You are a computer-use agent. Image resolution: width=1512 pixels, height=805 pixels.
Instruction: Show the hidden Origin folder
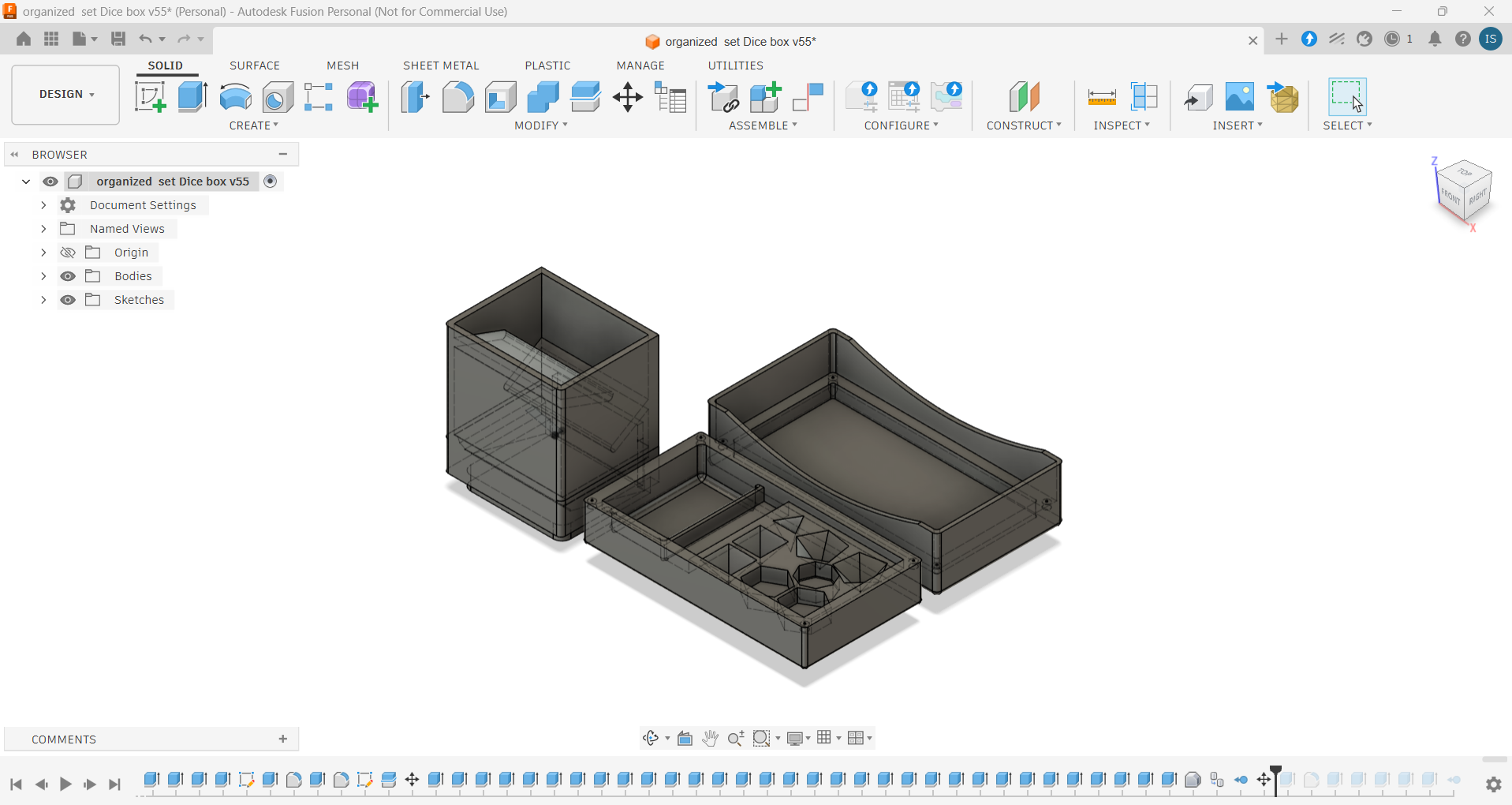pos(68,253)
